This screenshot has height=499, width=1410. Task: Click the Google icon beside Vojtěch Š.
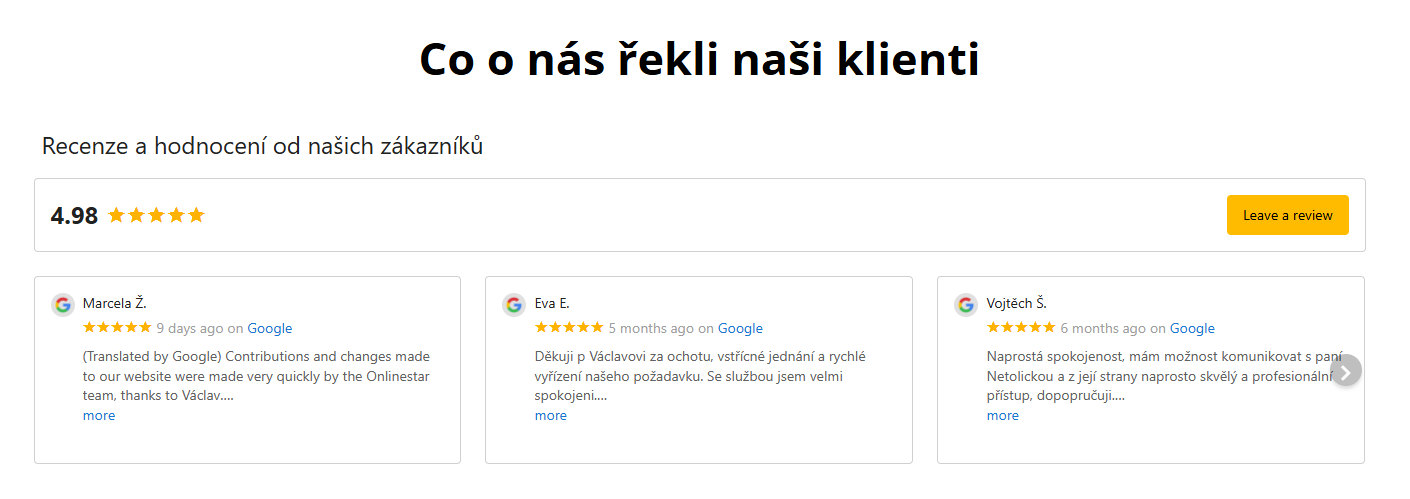(x=966, y=305)
